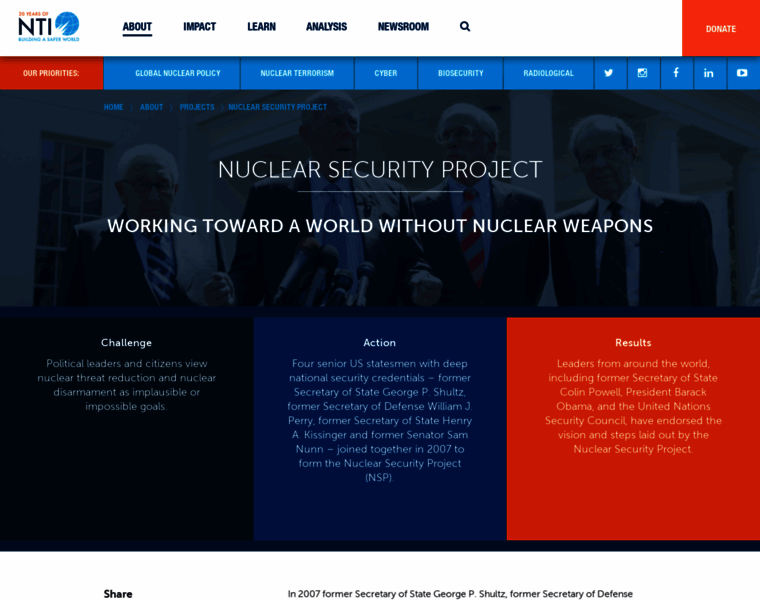Click the NTI logo
This screenshot has height=600, width=760.
[48, 27]
